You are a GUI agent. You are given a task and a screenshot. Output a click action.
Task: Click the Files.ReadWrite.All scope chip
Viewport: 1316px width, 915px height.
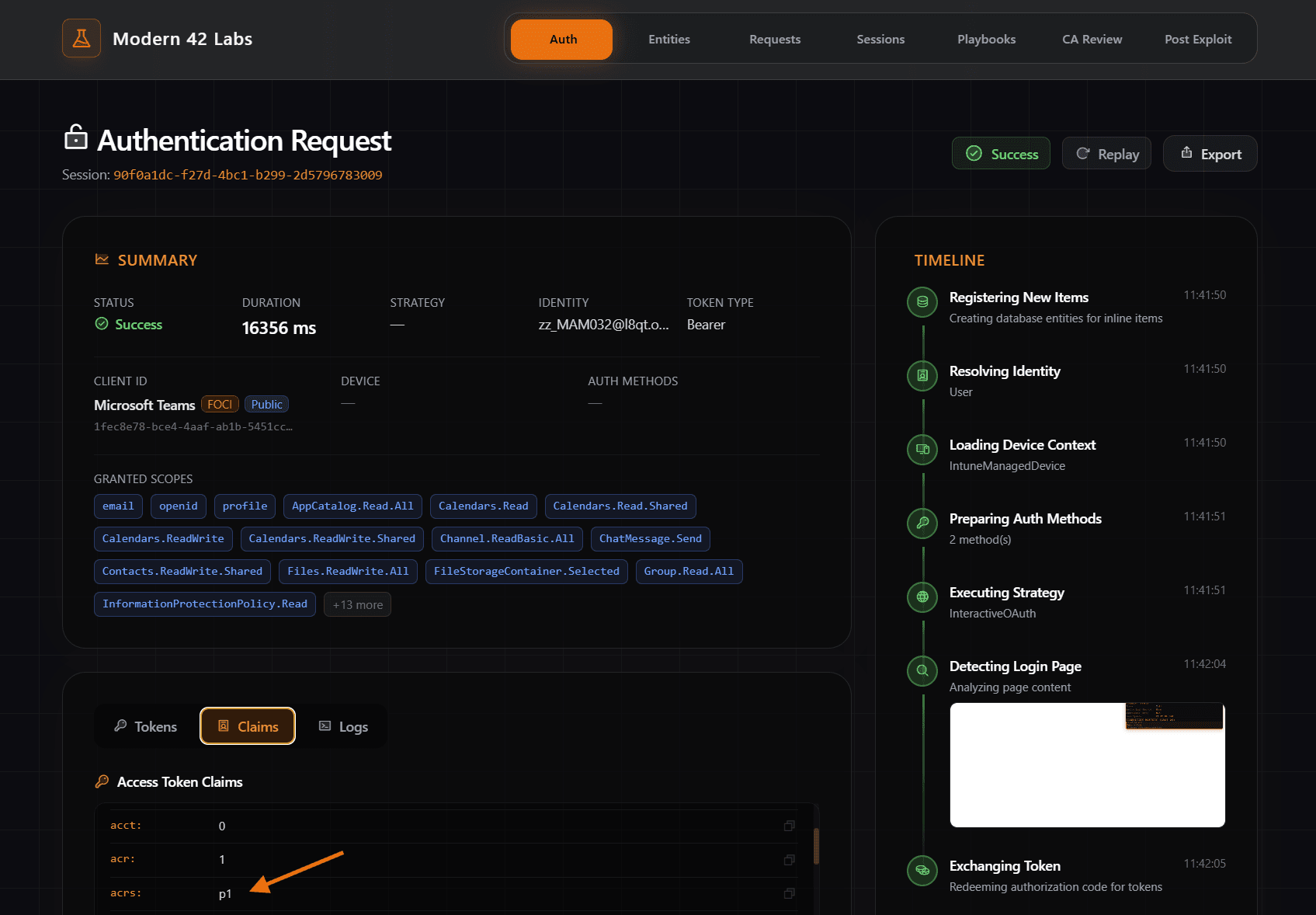tap(348, 572)
